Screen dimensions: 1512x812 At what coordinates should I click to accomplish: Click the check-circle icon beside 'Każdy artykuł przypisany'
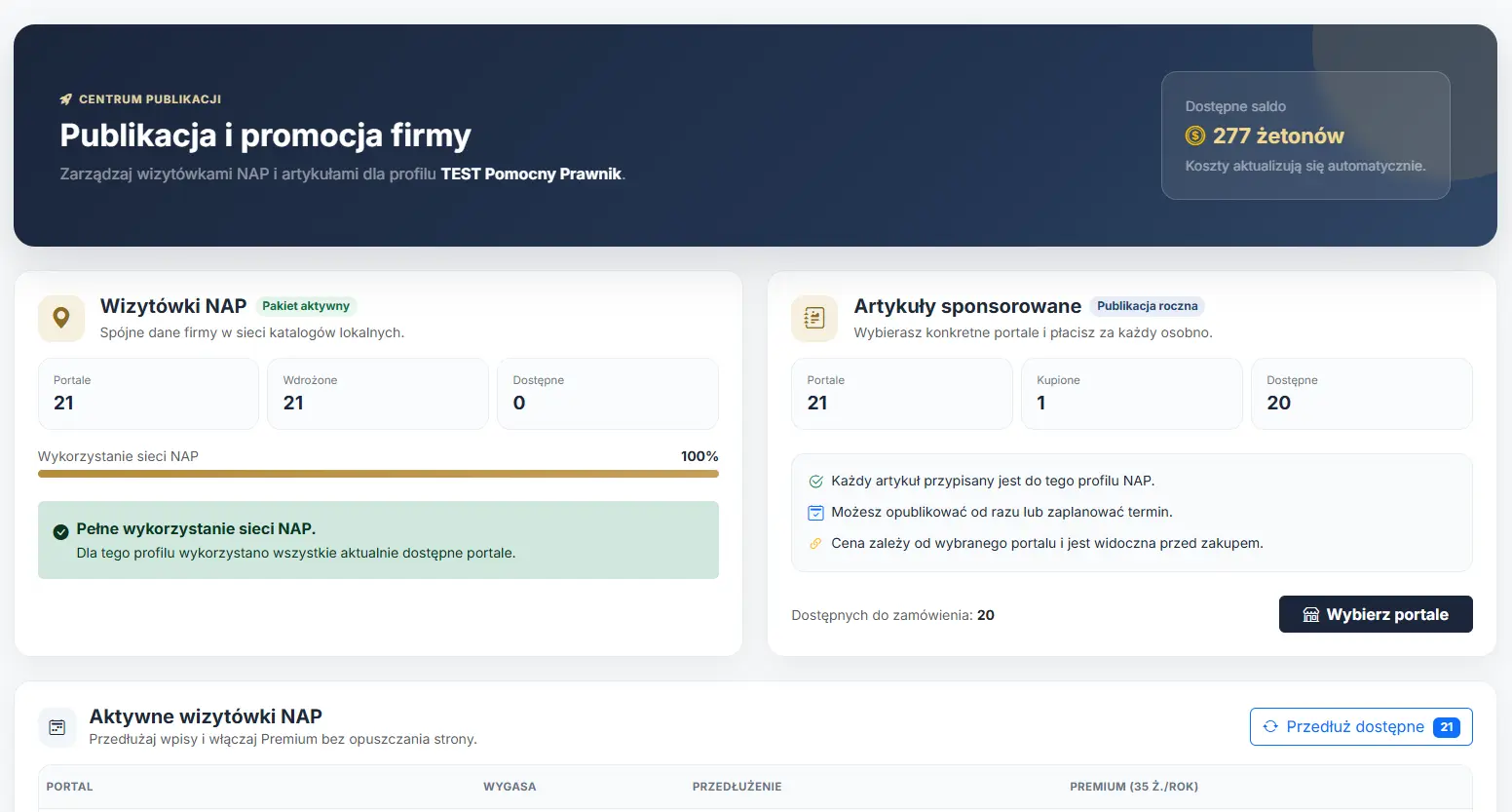(x=816, y=481)
